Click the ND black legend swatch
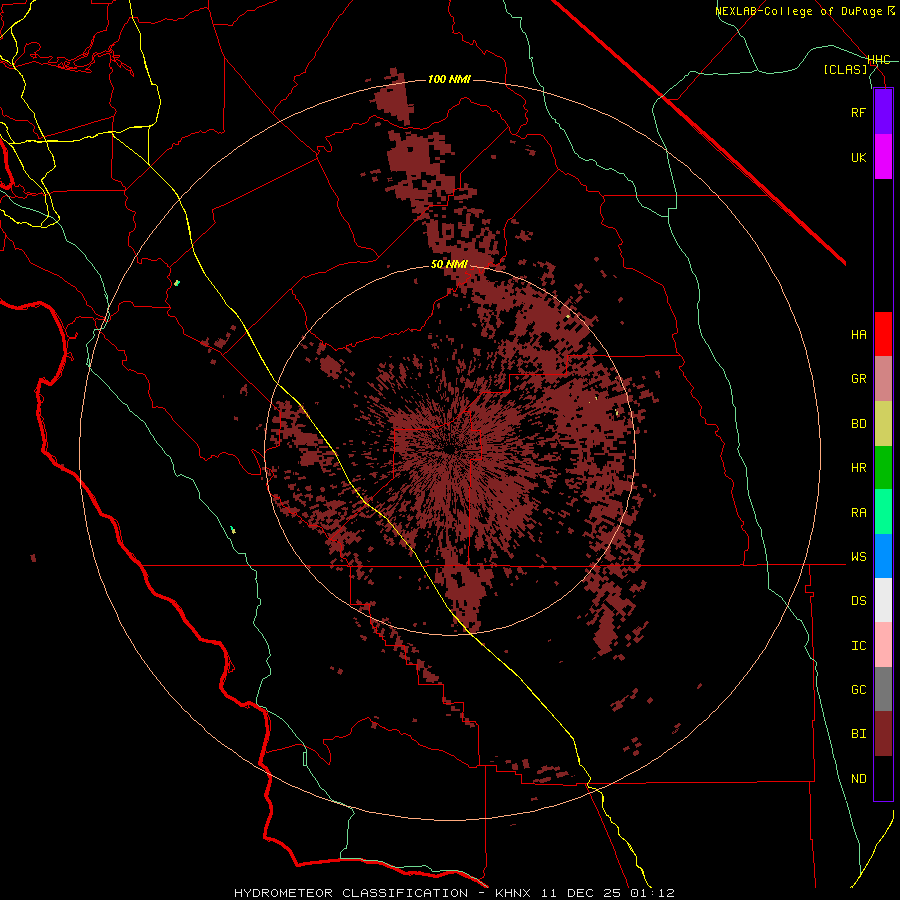The height and width of the screenshot is (900, 900). (x=883, y=778)
